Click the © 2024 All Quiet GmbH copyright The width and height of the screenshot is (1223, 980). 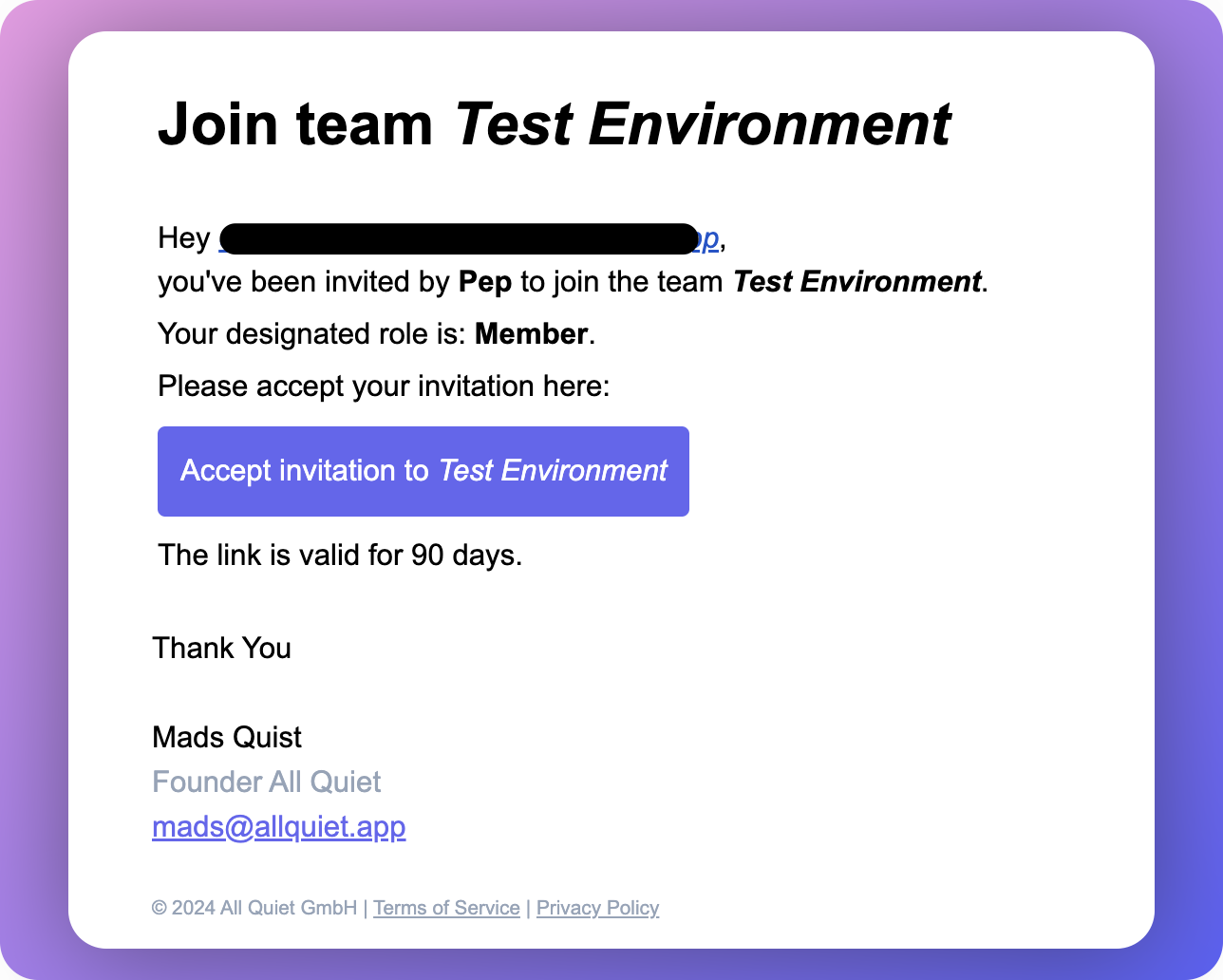click(254, 908)
